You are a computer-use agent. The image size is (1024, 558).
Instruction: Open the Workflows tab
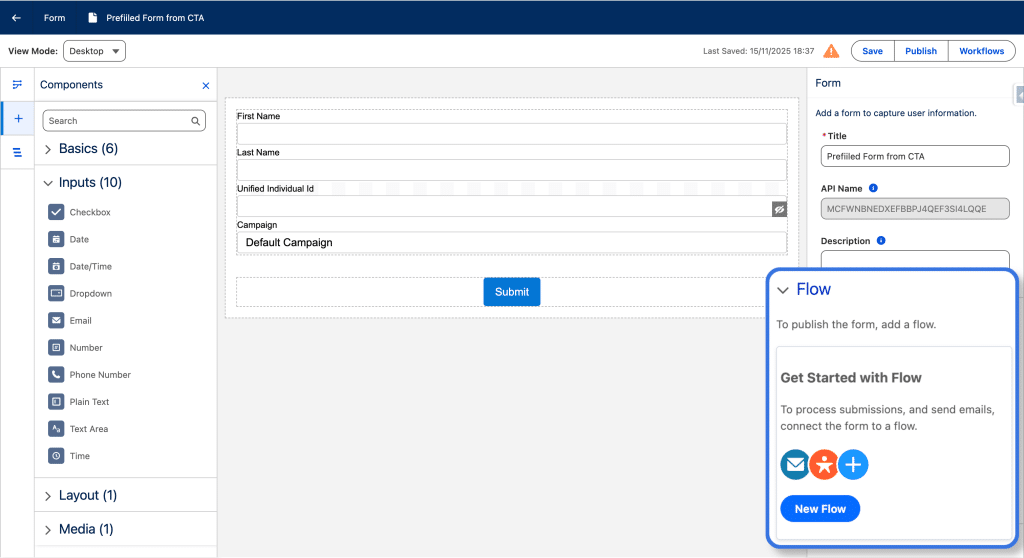(x=981, y=51)
